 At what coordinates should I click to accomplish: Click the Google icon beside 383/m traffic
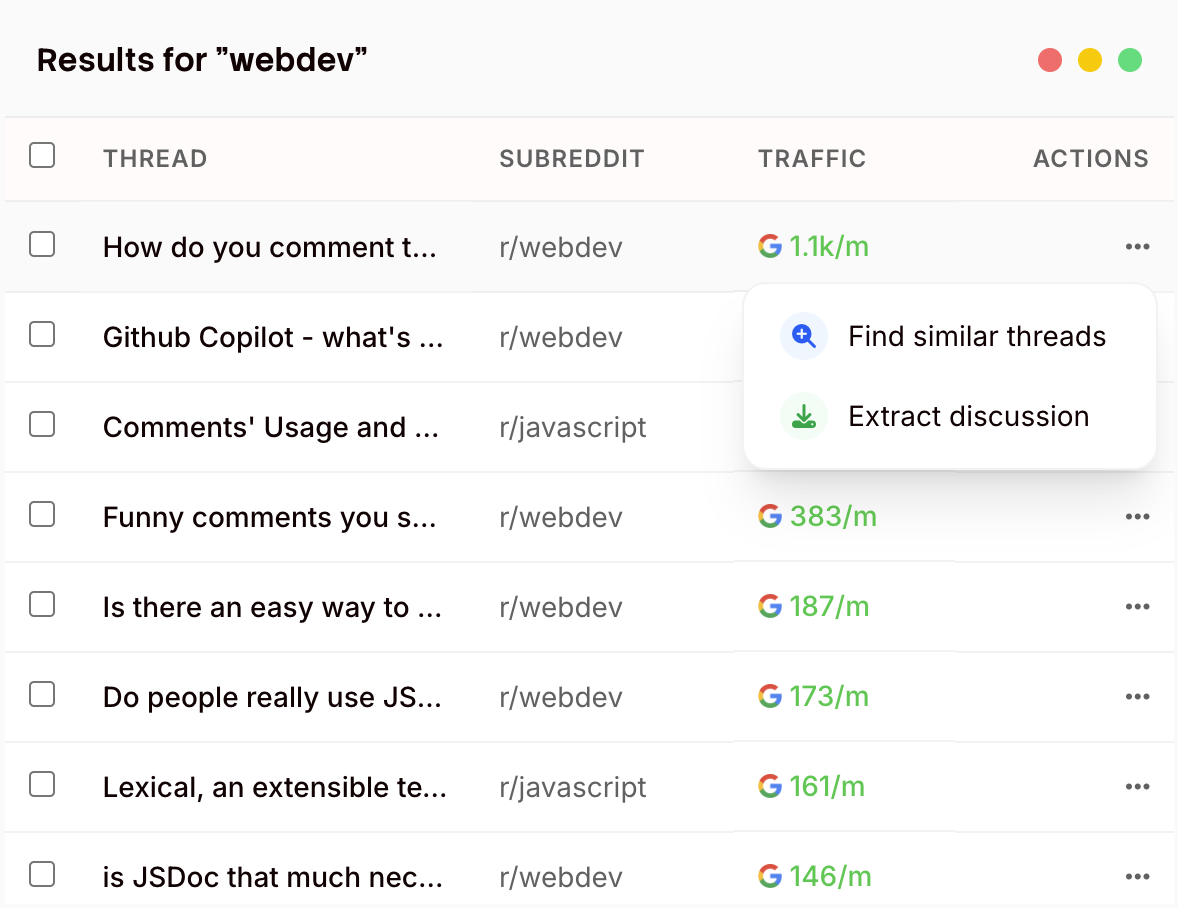(769, 516)
